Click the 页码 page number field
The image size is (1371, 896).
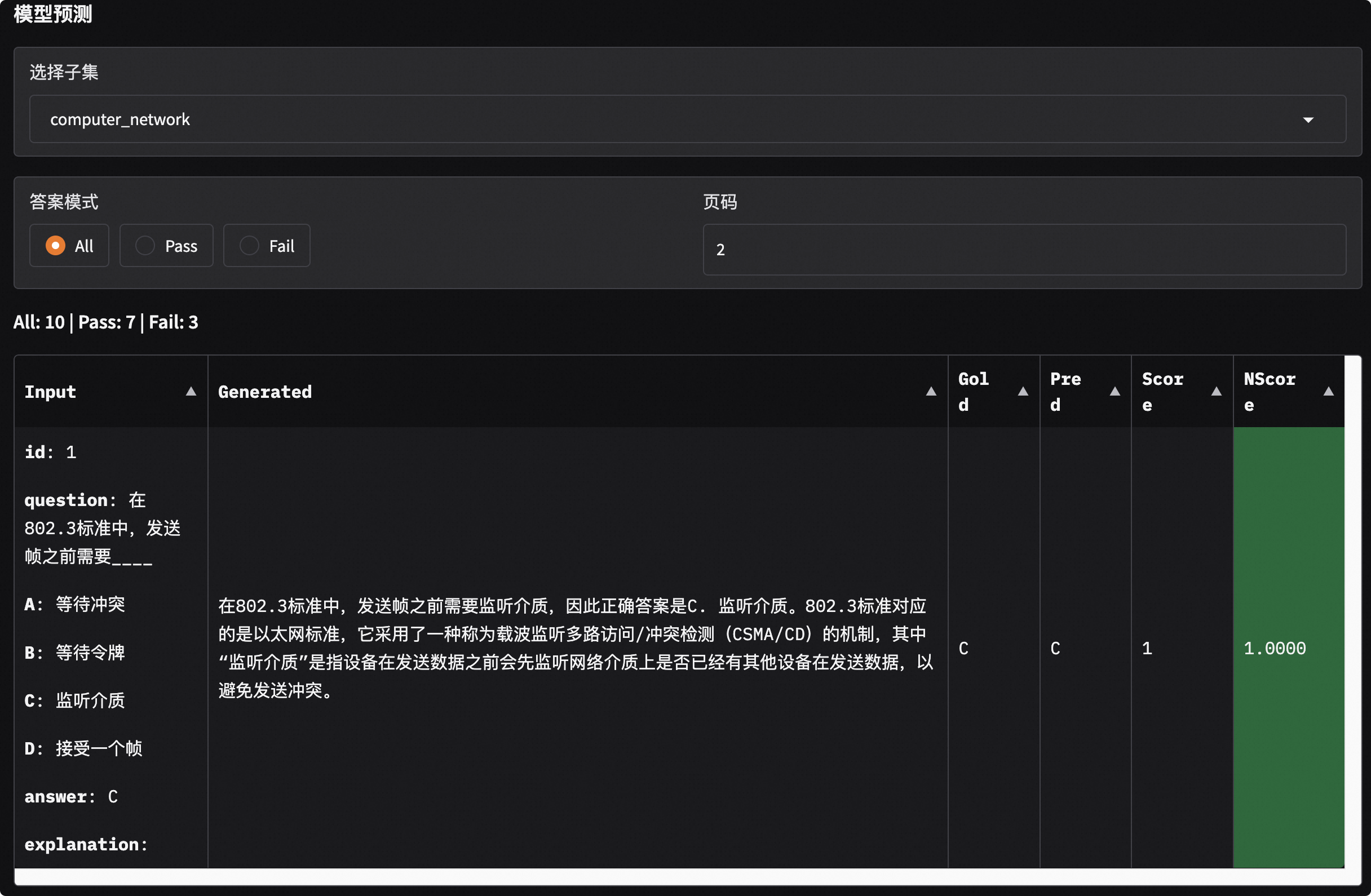coord(1024,251)
